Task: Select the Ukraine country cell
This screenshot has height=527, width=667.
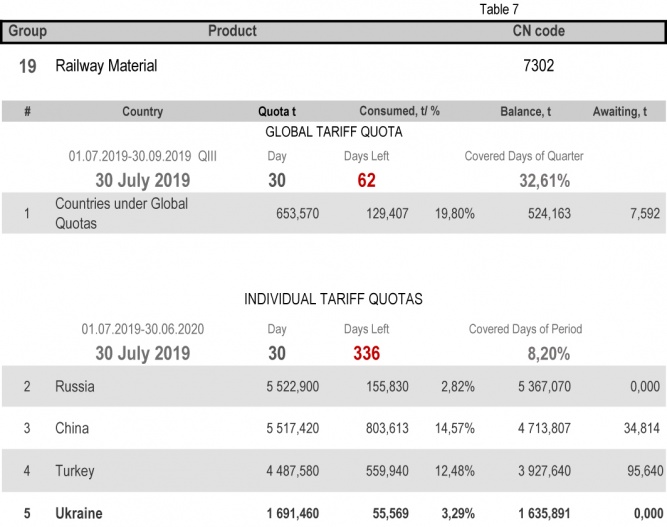Action: (81, 514)
